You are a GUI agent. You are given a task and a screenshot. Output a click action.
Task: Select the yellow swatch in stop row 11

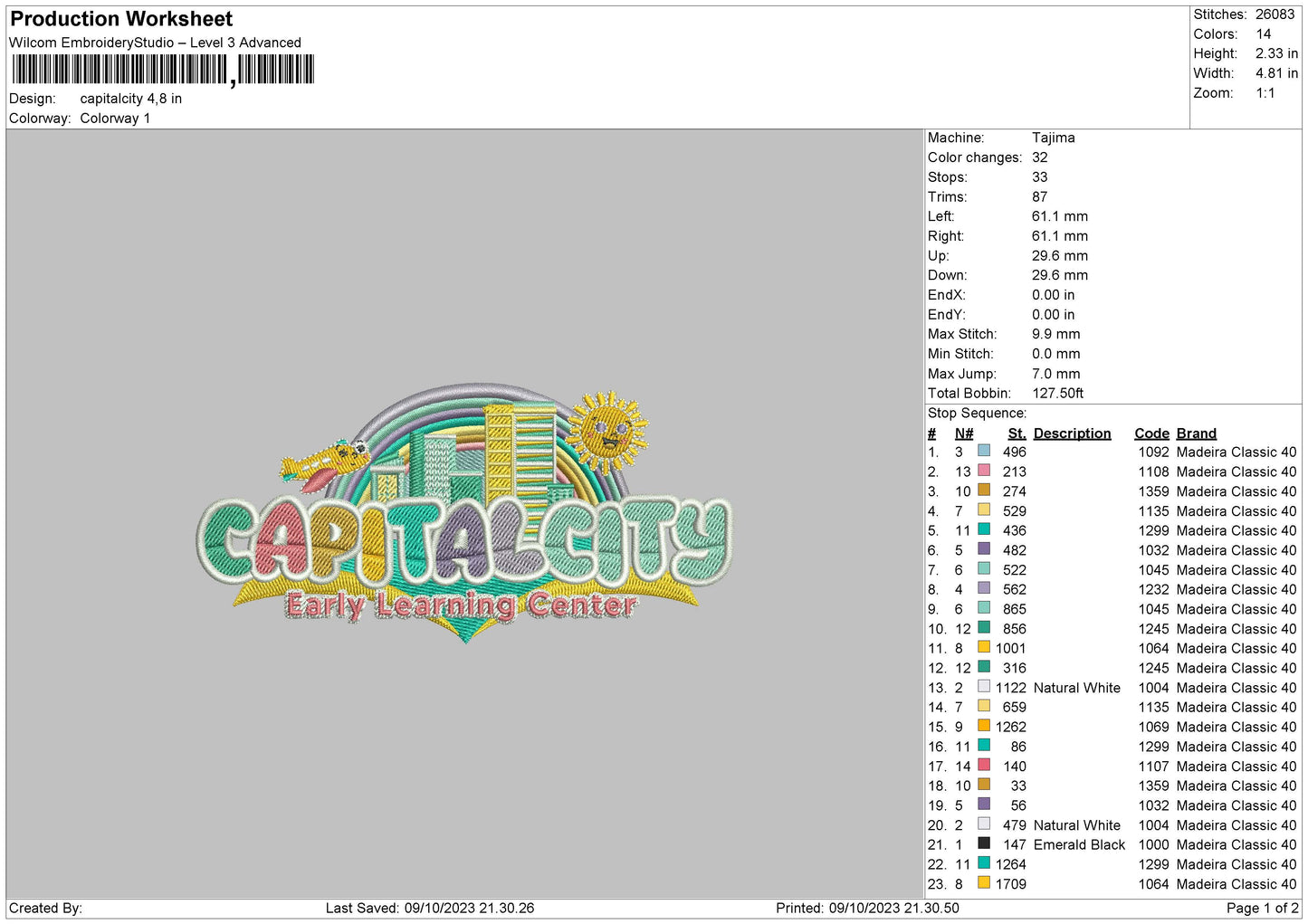984,647
